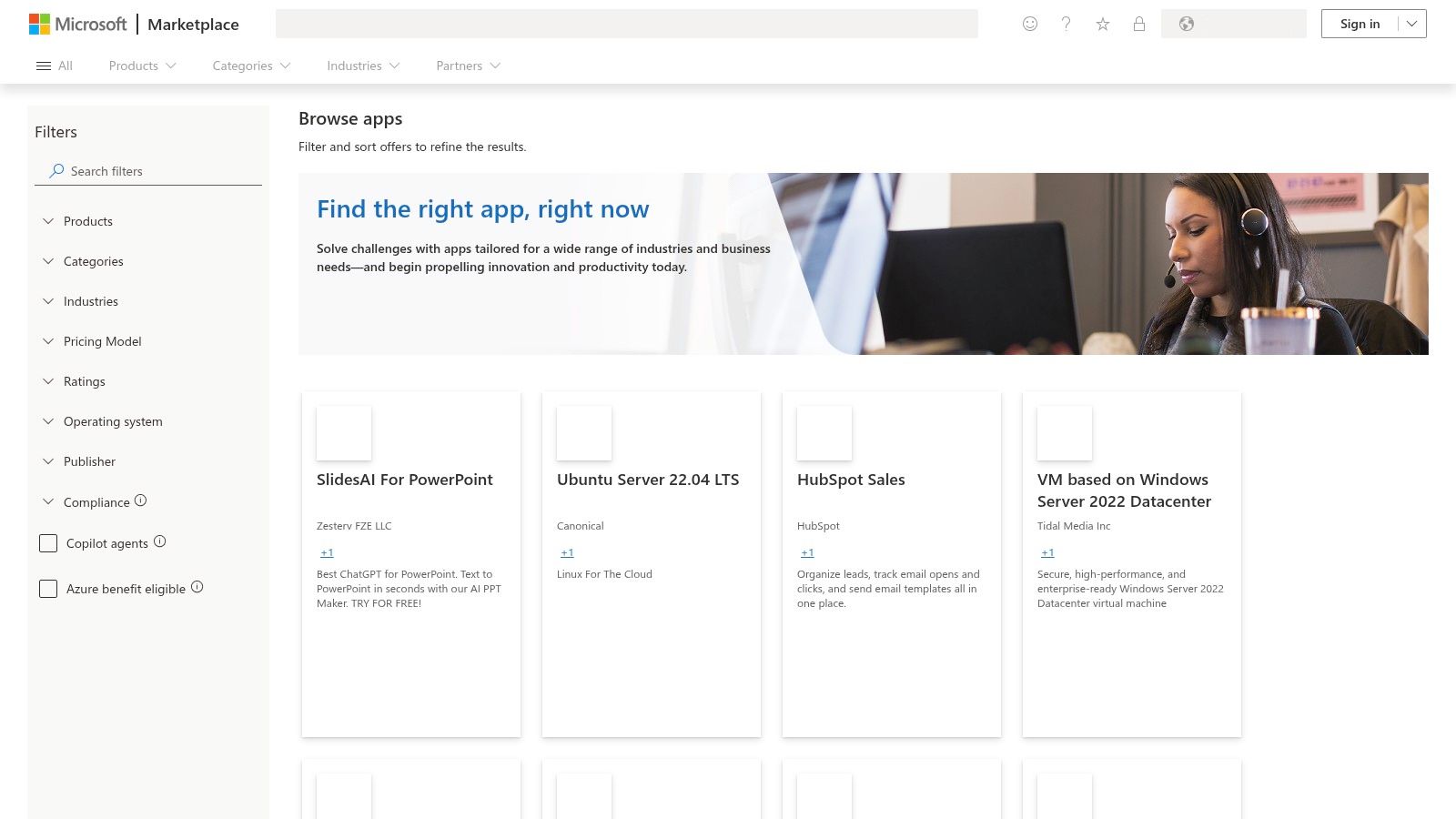Viewport: 1456px width, 819px height.
Task: Open the hamburger All menu icon
Action: coord(43,65)
